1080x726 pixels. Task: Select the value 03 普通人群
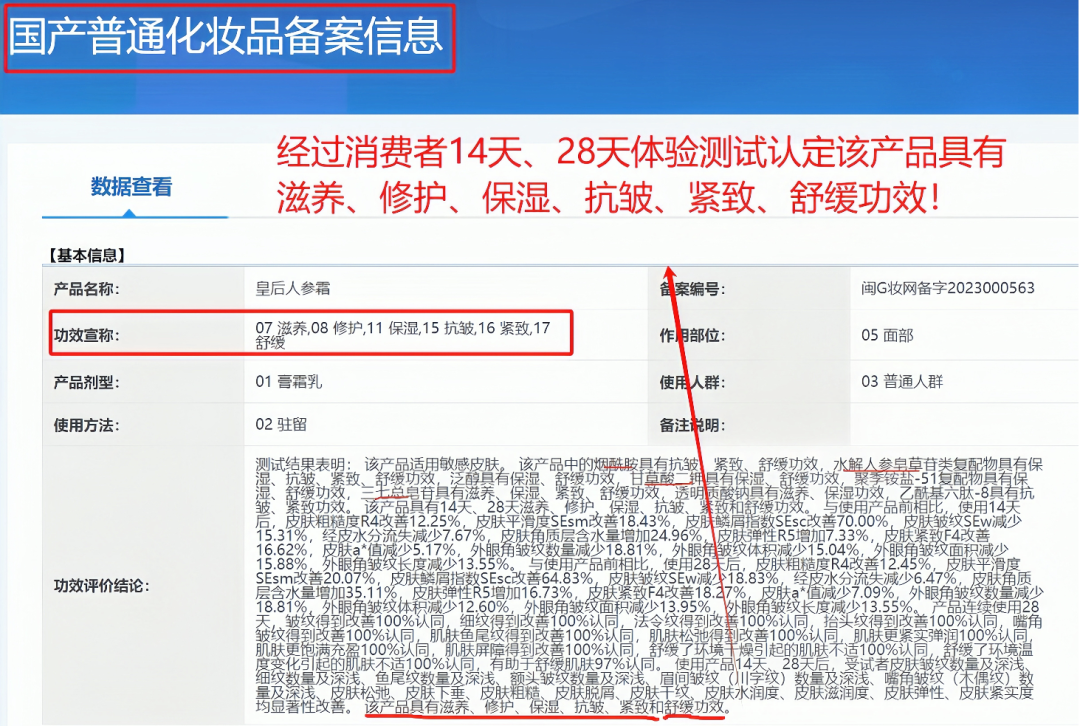click(902, 382)
